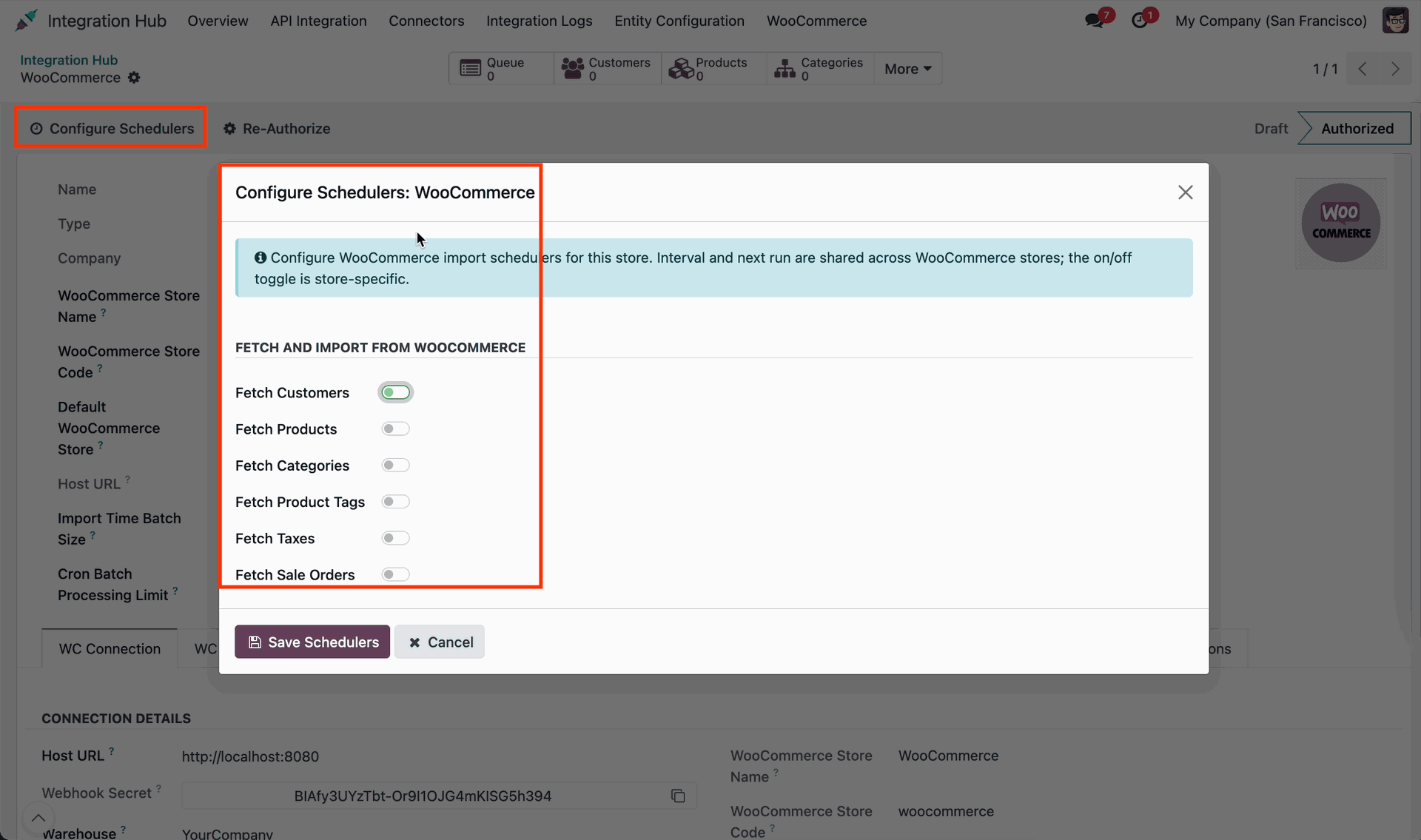This screenshot has height=840, width=1421.
Task: Open the activities clock icon
Action: coord(1141,20)
